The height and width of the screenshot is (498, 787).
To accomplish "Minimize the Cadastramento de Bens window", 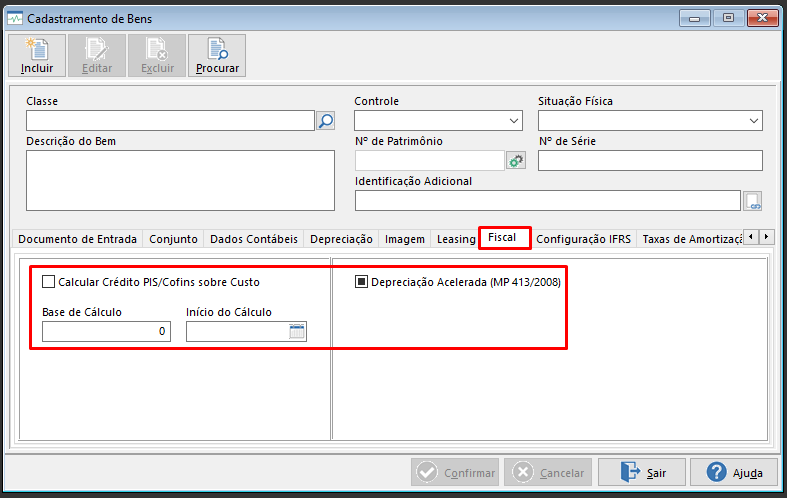I will point(695,19).
